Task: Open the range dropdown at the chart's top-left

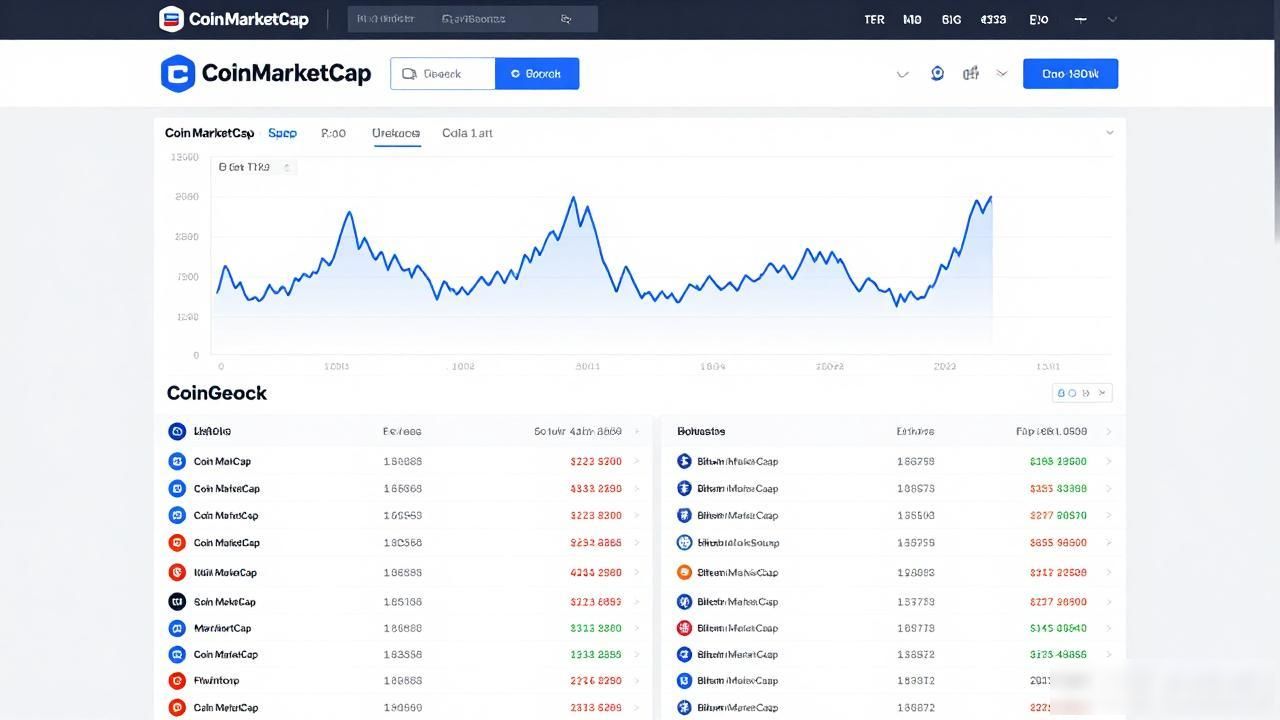Action: point(255,168)
